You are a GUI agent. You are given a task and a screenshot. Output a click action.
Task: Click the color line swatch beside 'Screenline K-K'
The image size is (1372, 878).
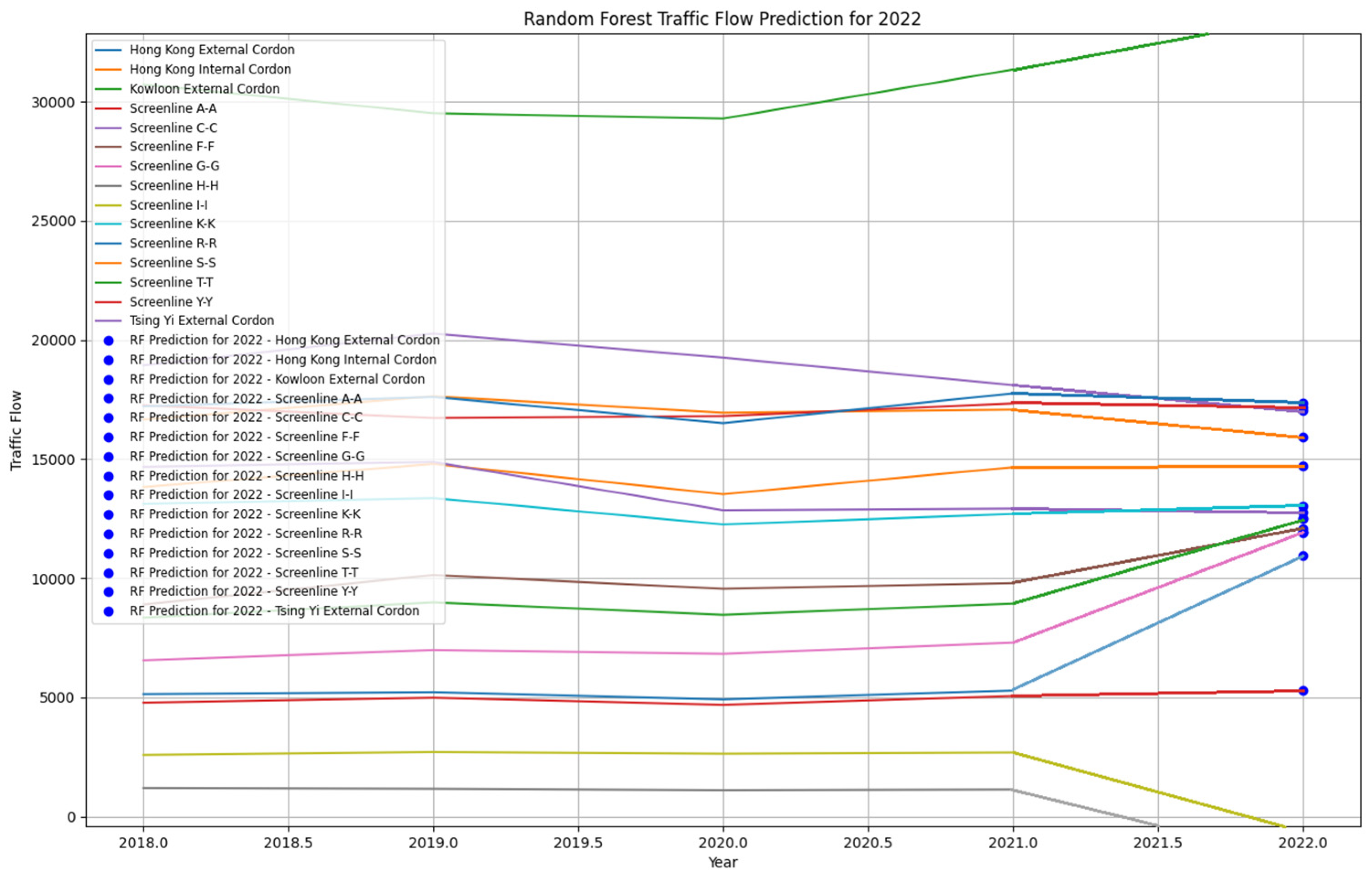coord(109,224)
